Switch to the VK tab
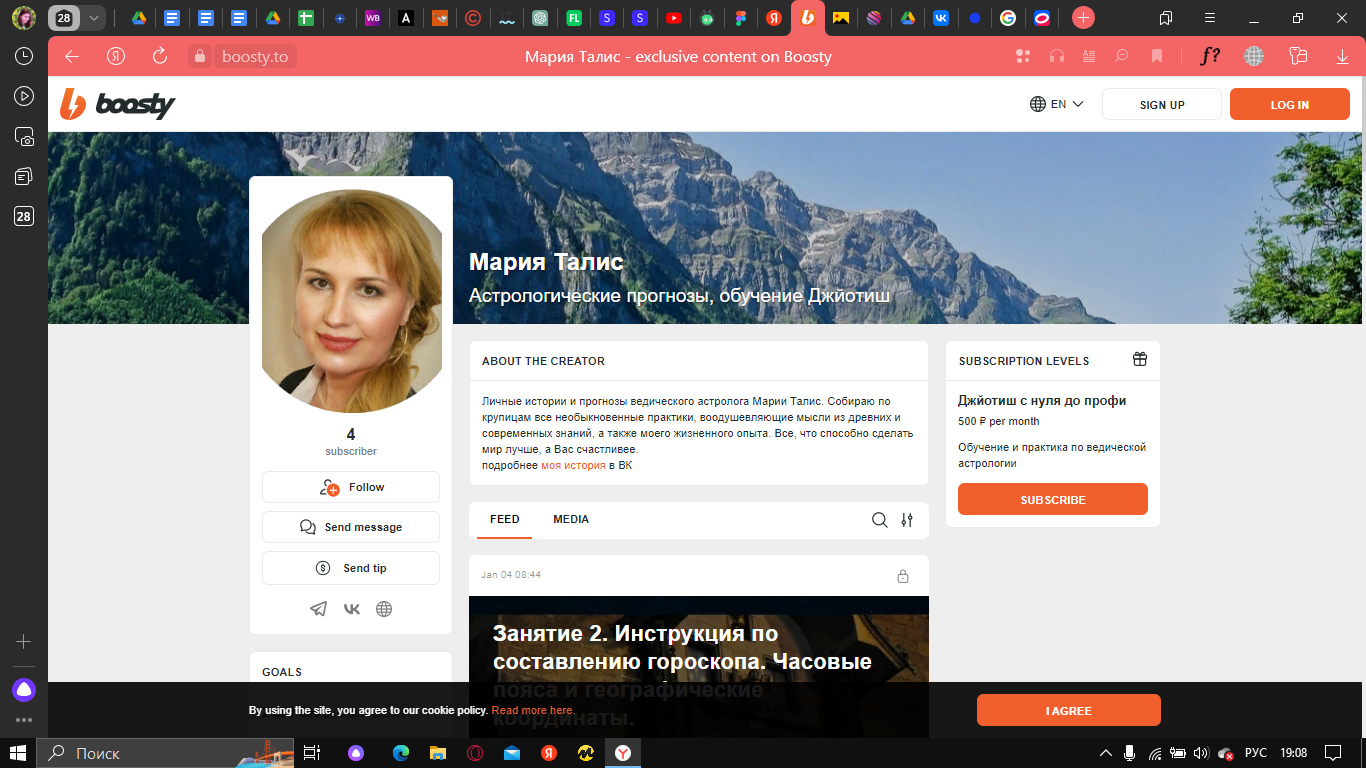 point(940,17)
